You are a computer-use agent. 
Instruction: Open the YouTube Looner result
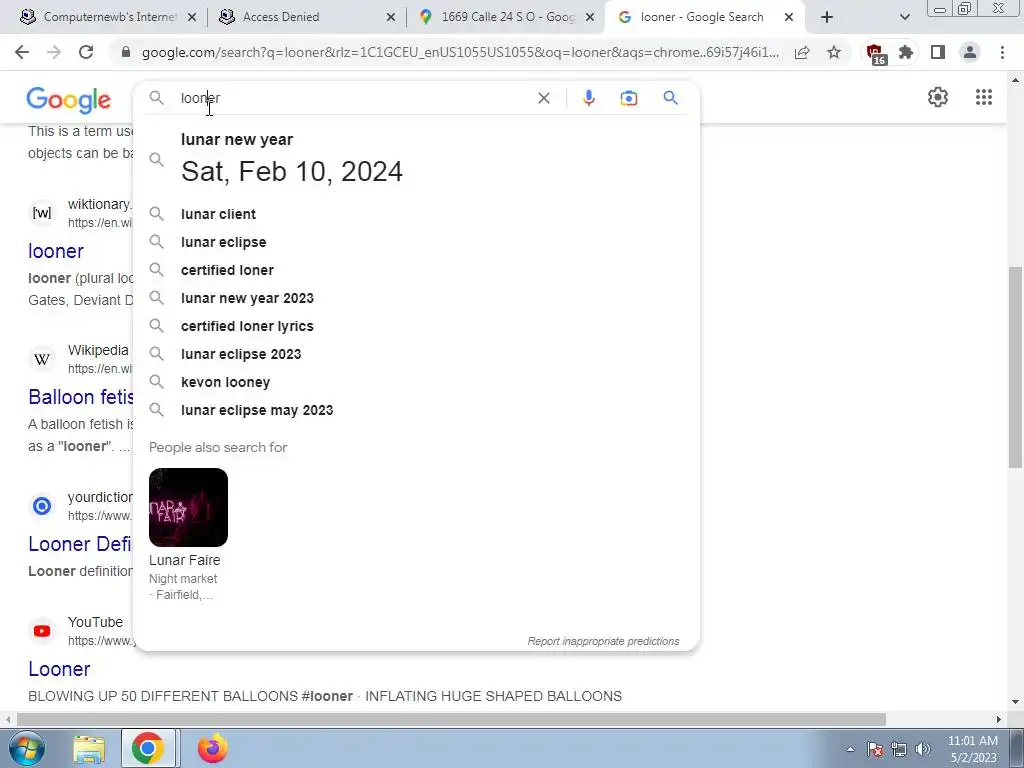pos(59,669)
